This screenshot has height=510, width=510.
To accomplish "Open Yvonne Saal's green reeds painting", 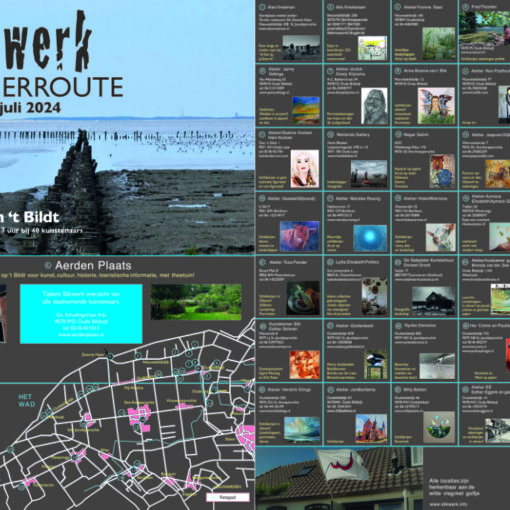I will coord(438,44).
